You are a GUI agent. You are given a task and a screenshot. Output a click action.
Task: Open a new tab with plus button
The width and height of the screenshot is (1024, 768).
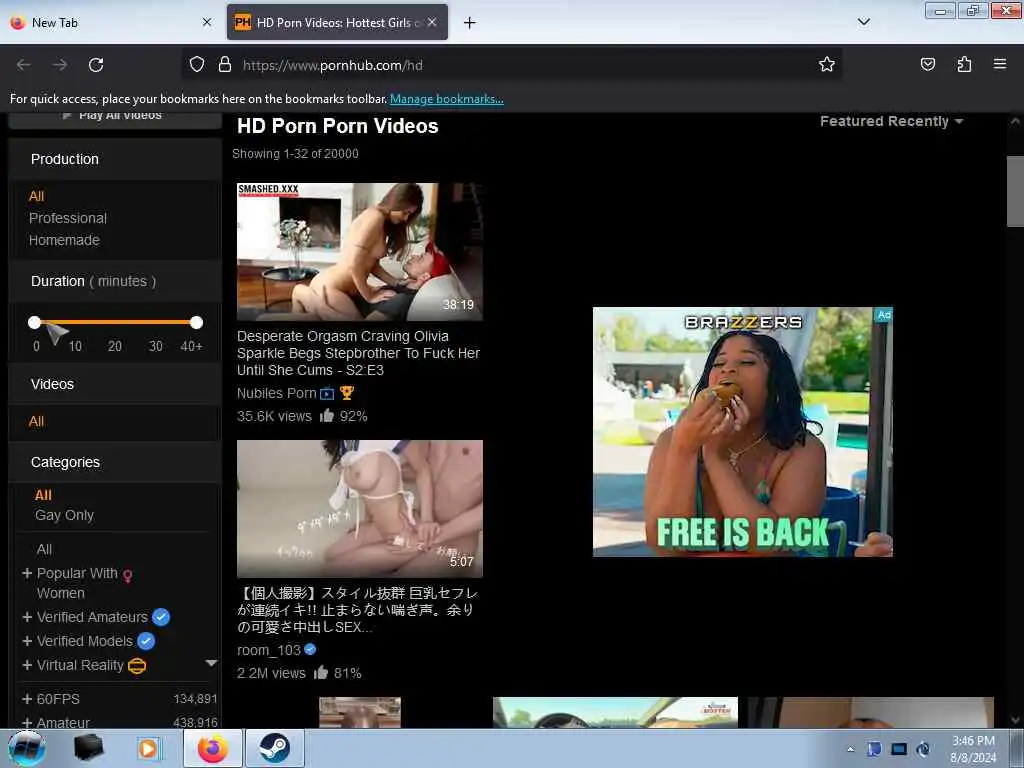470,23
